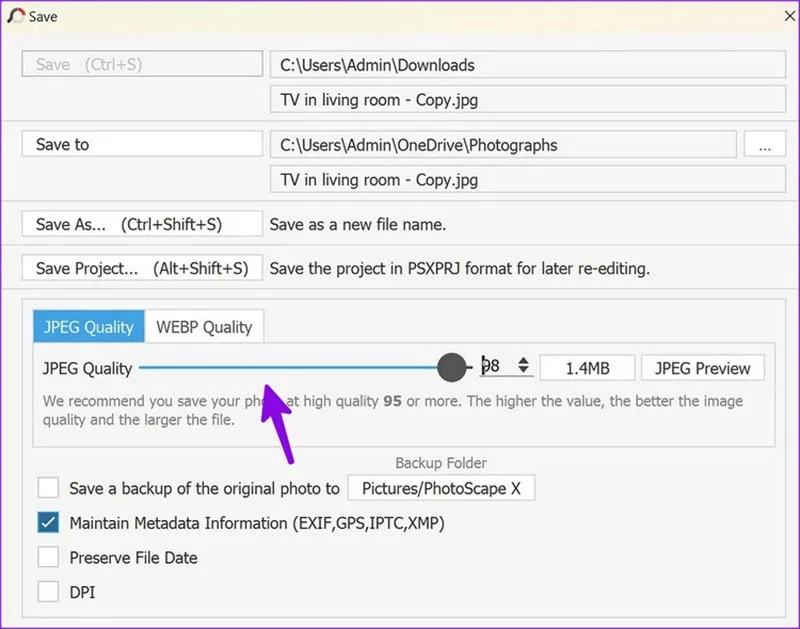Click the file name field below Downloads path
Screen dimensions: 800x629
tap(528, 99)
